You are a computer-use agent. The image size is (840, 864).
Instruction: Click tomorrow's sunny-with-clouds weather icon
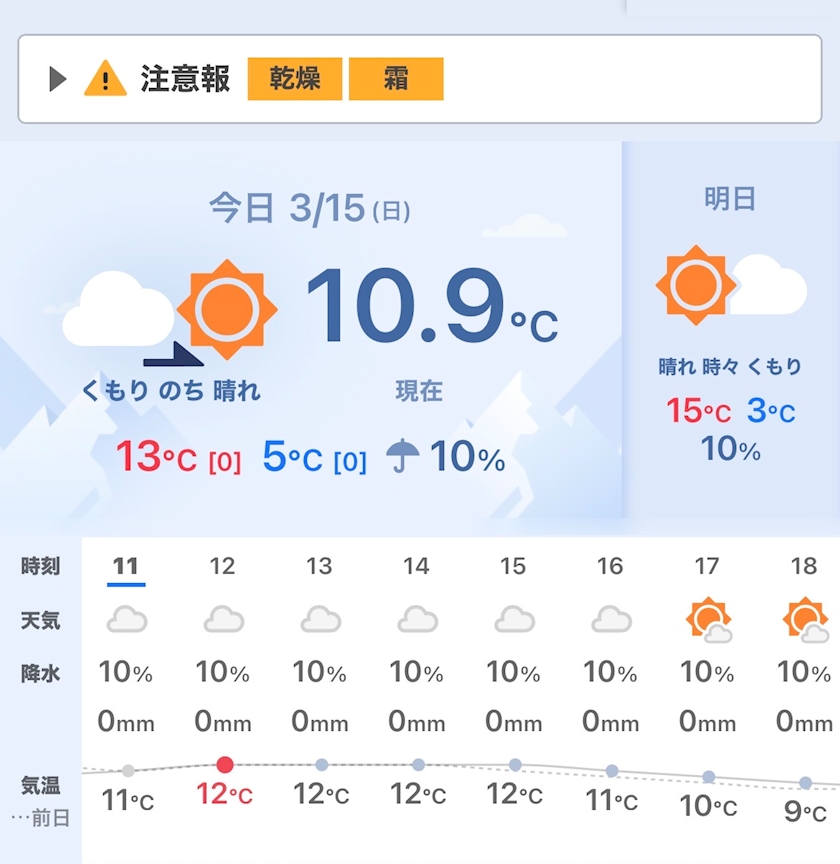[x=731, y=286]
